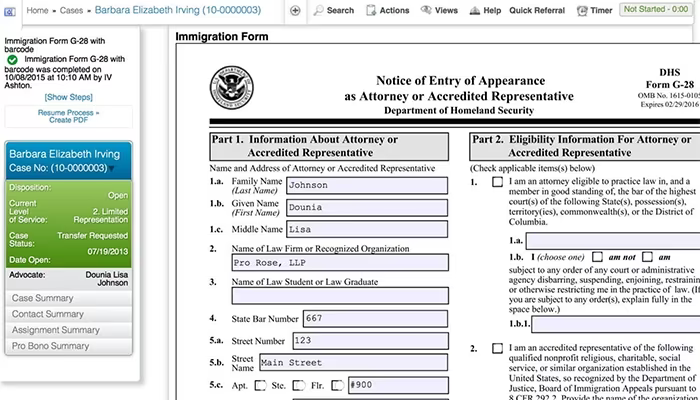This screenshot has width=700, height=400.
Task: Click the #900 unit number field
Action: tap(398, 385)
